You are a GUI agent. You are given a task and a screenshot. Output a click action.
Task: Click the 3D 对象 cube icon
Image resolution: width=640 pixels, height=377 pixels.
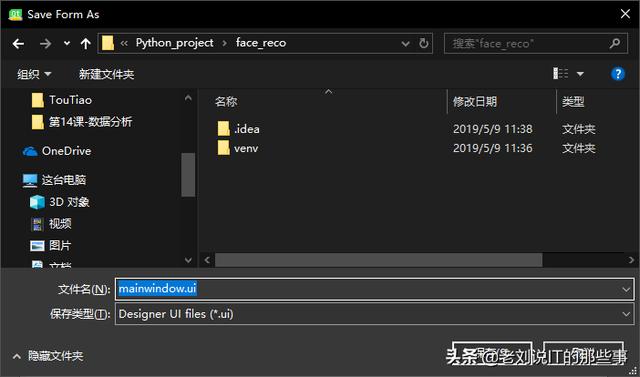tap(37, 202)
